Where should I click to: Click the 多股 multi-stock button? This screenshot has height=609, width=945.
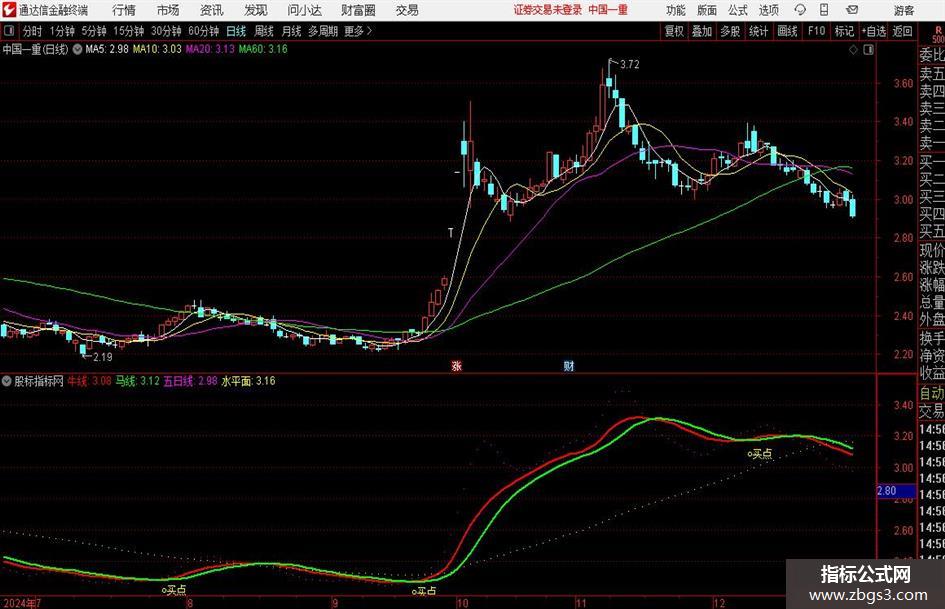[x=730, y=31]
